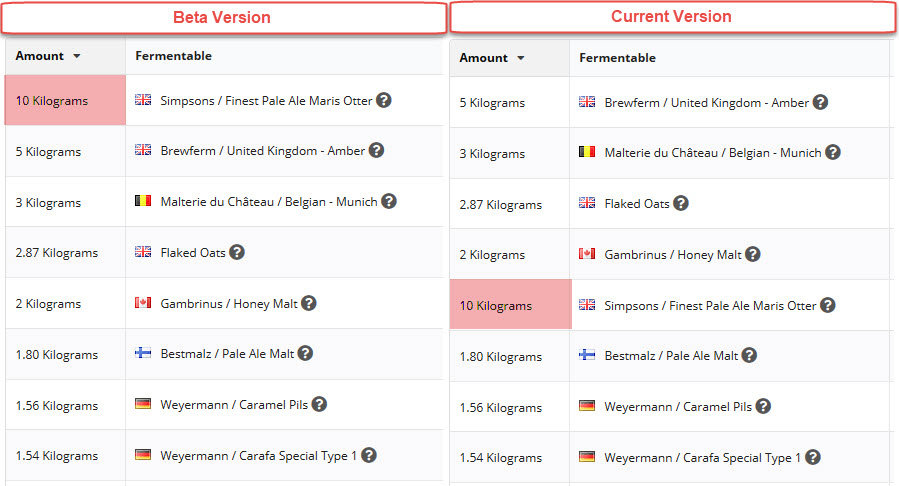899x486 pixels.
Task: Click Simpsons / Finest Pale Ale Maris Otter in Current table
Action: pyautogui.click(x=710, y=305)
